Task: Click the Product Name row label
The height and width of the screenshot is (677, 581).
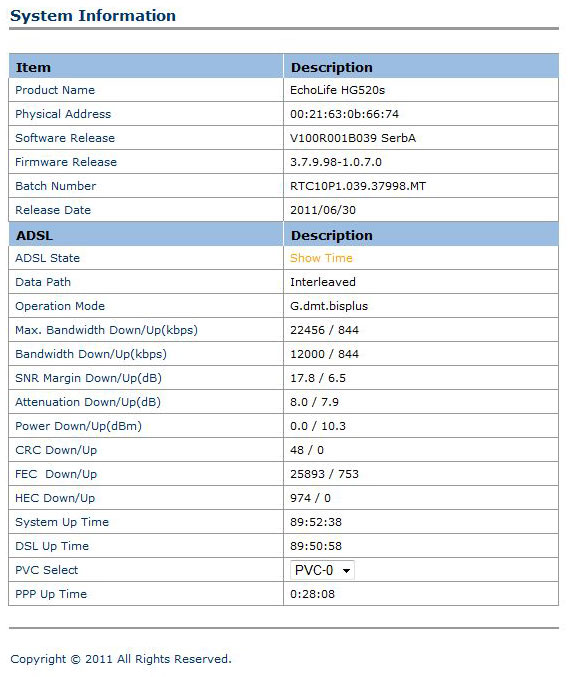Action: coord(55,90)
